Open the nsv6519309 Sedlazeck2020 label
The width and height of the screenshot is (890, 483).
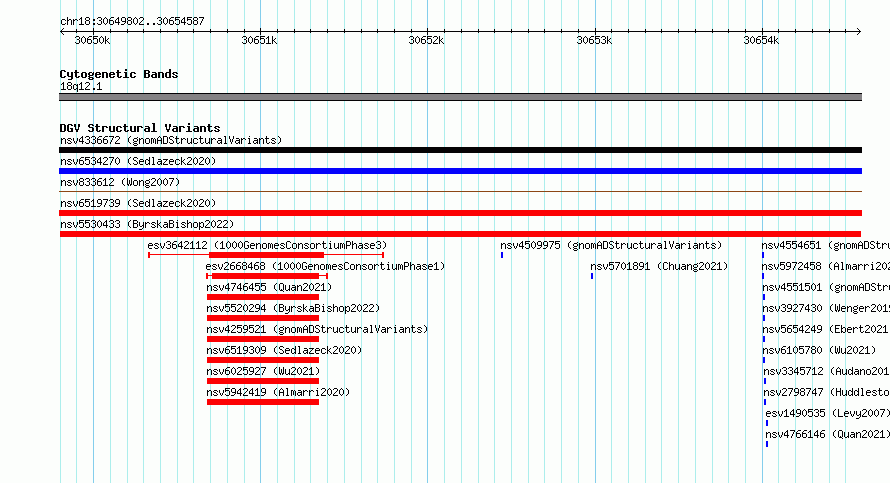click(x=284, y=350)
